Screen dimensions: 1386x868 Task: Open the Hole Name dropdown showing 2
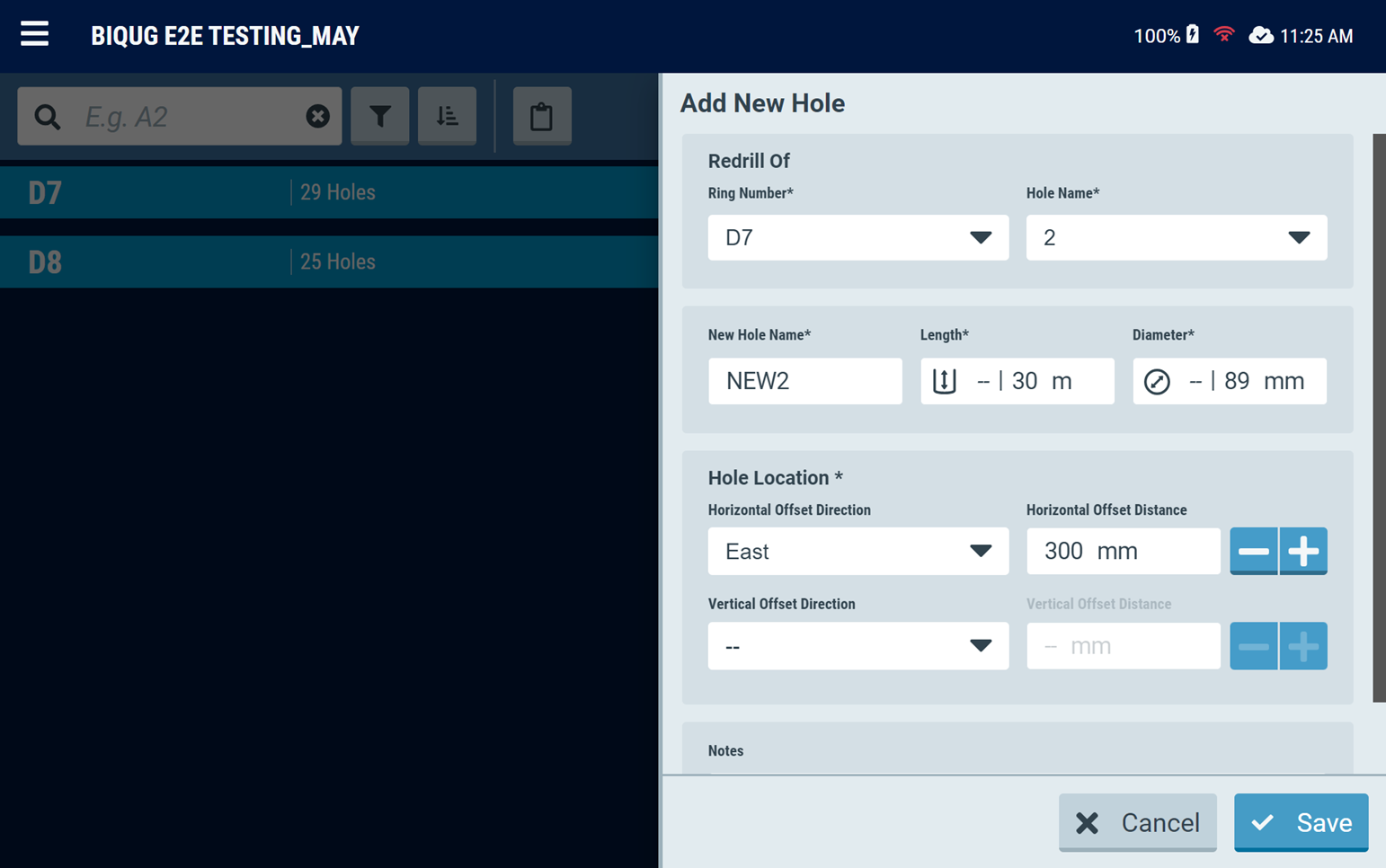(1177, 237)
